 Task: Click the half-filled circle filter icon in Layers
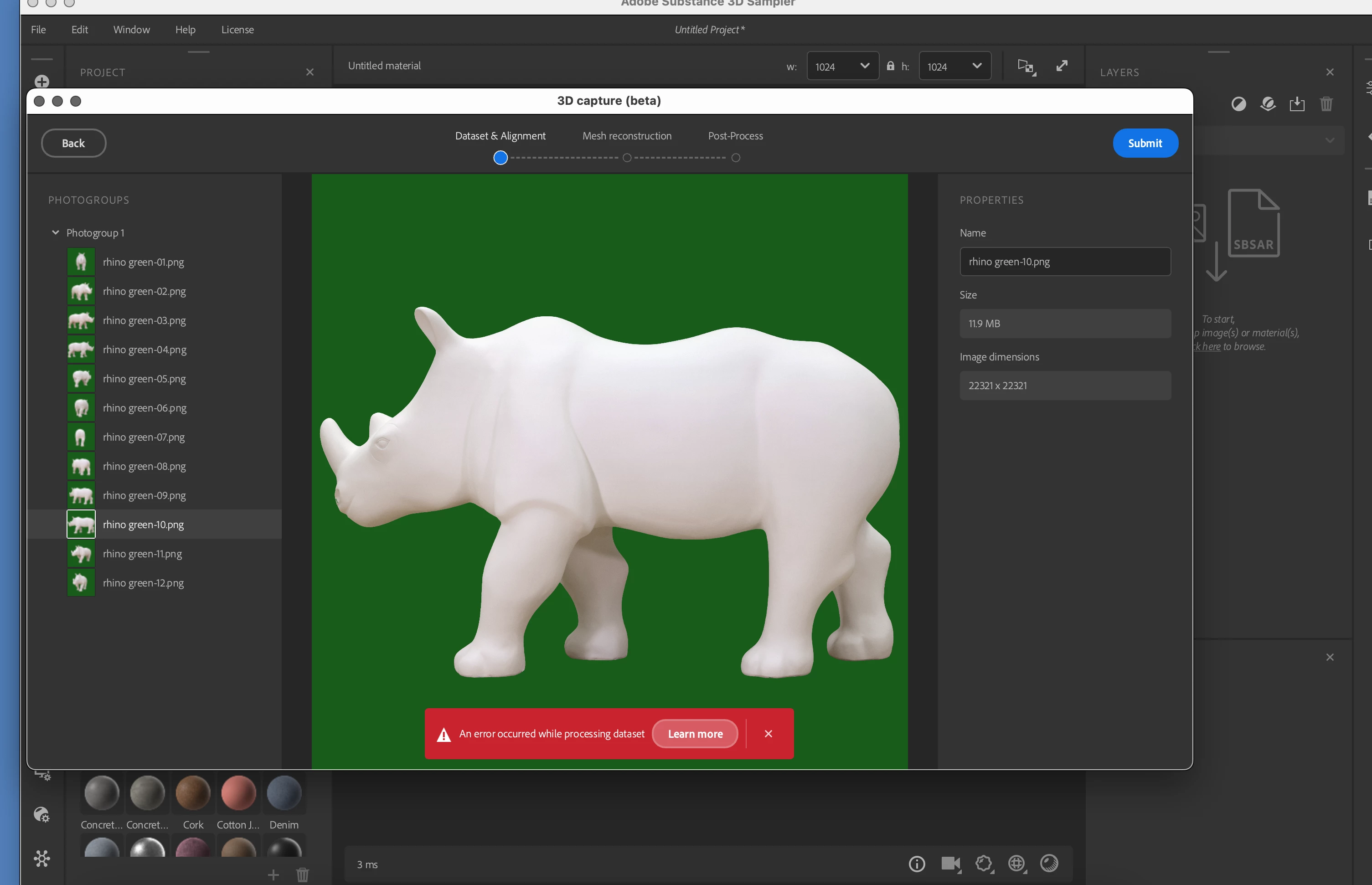[x=1238, y=104]
